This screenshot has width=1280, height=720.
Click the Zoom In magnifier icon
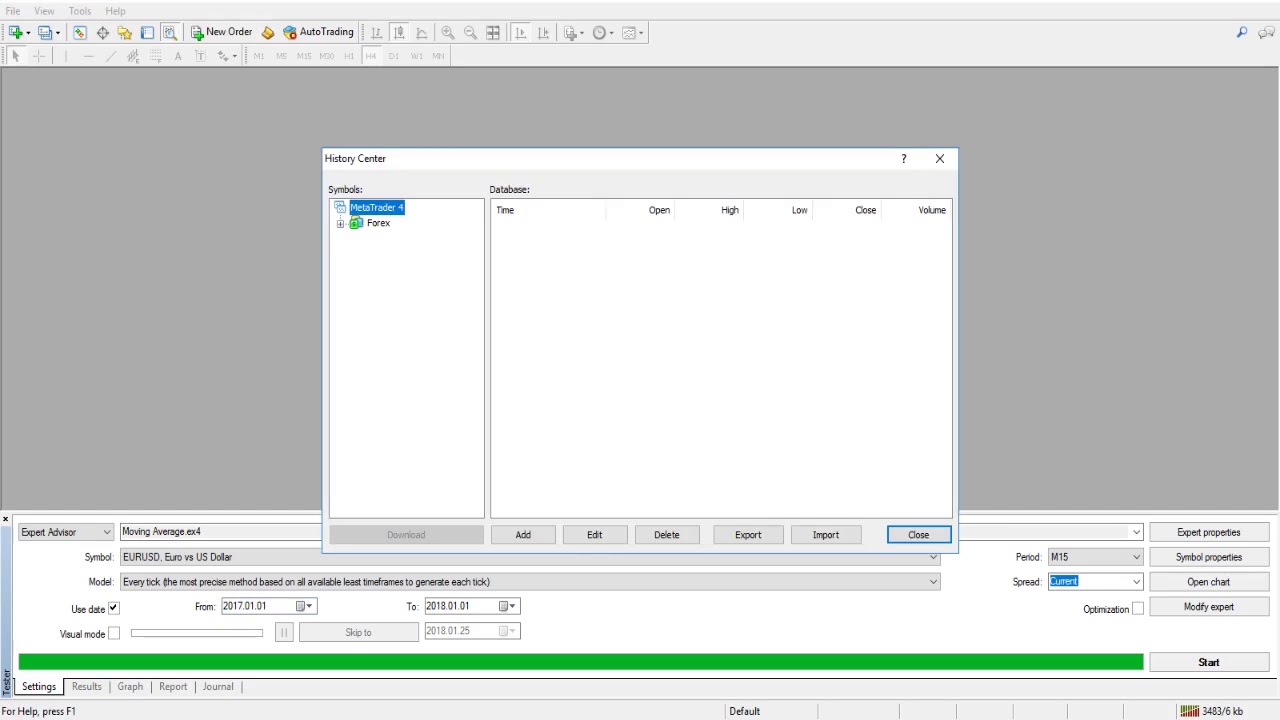click(448, 33)
